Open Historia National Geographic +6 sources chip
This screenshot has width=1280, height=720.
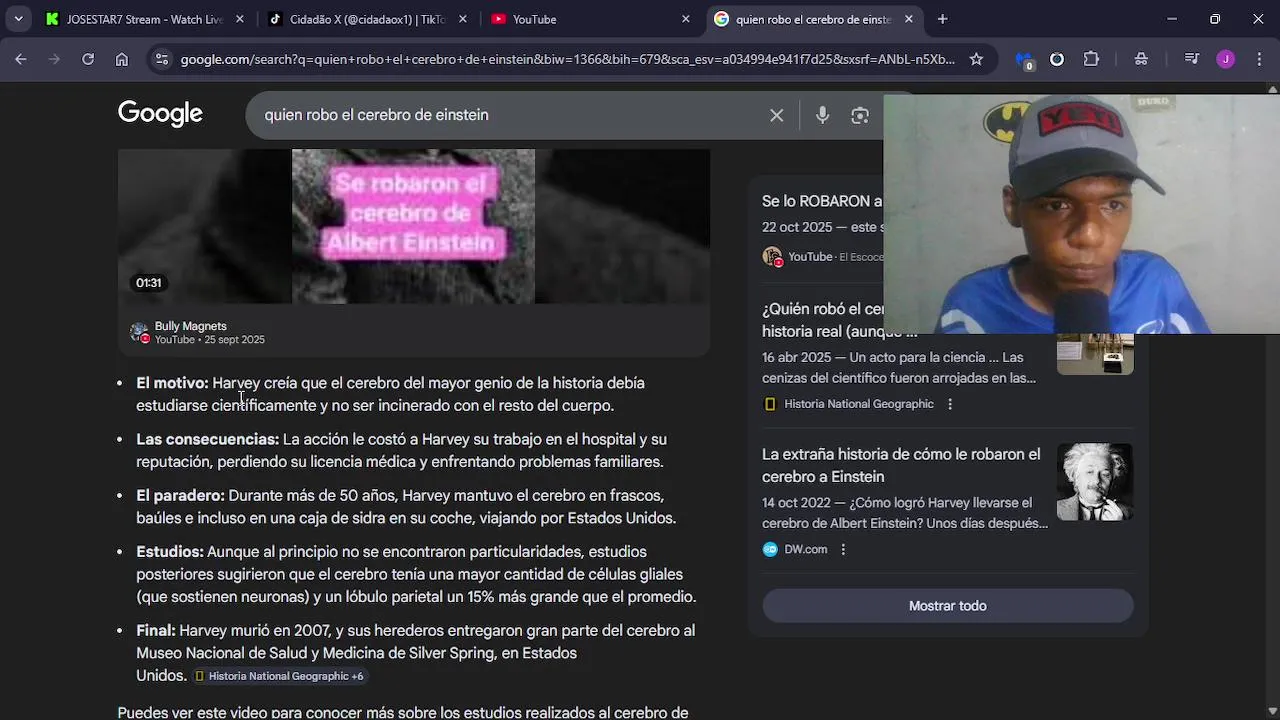point(279,676)
